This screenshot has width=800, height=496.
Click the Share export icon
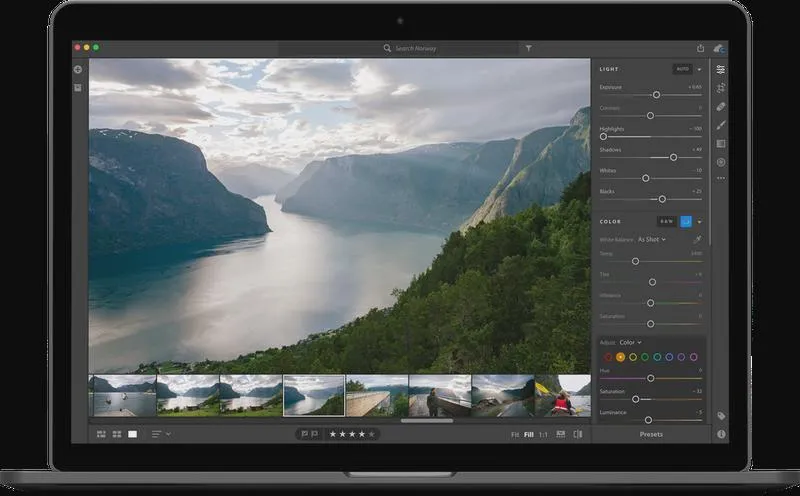point(701,48)
